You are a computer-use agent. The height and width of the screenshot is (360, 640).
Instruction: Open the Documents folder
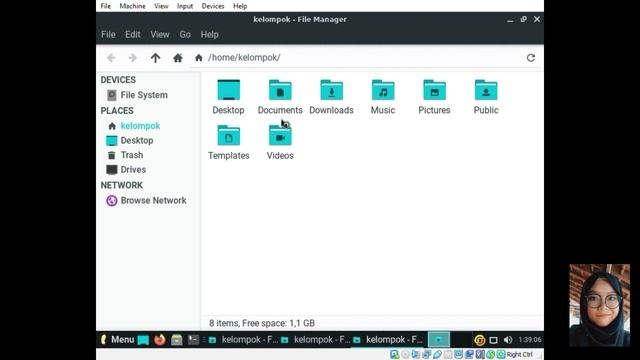tap(280, 97)
